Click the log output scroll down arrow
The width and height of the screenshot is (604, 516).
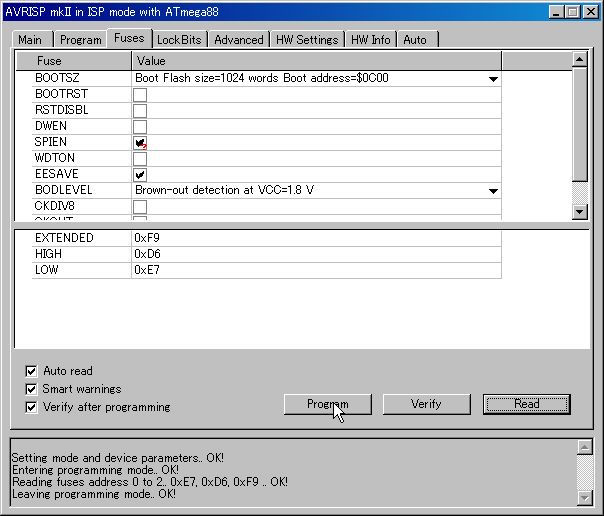[x=584, y=498]
